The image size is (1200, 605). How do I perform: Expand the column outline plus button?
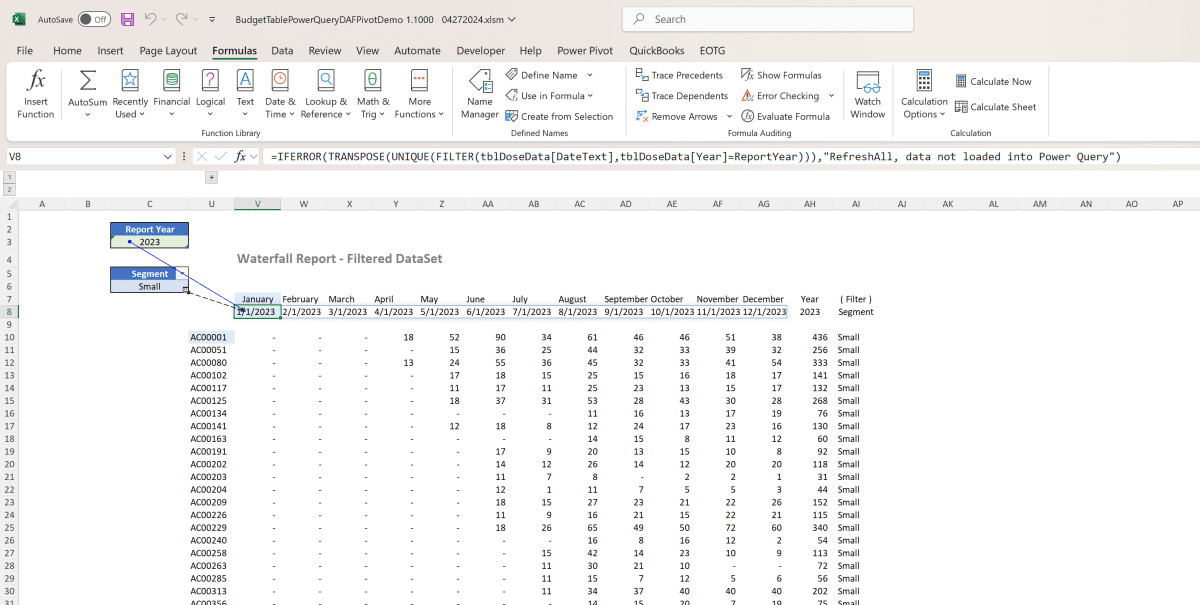point(211,177)
